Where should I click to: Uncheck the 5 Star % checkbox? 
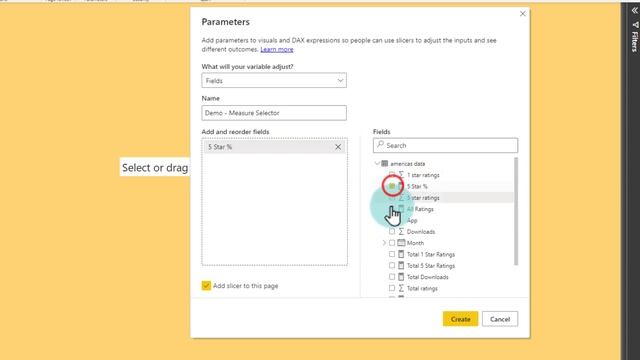coord(392,186)
